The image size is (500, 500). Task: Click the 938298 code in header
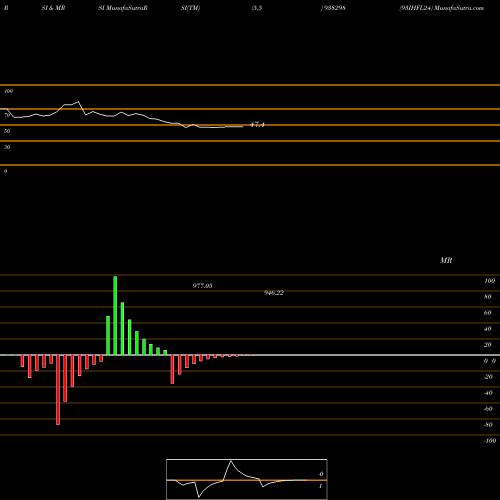pos(334,8)
